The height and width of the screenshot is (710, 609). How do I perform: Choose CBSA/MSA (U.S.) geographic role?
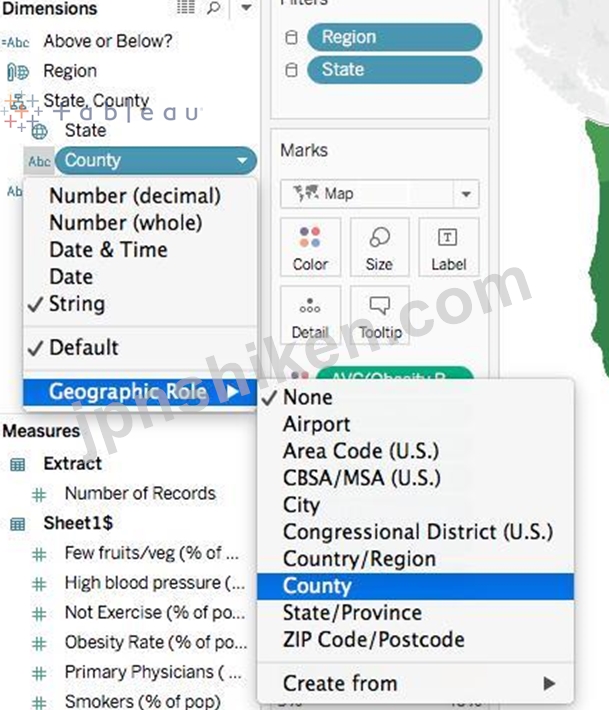point(362,478)
